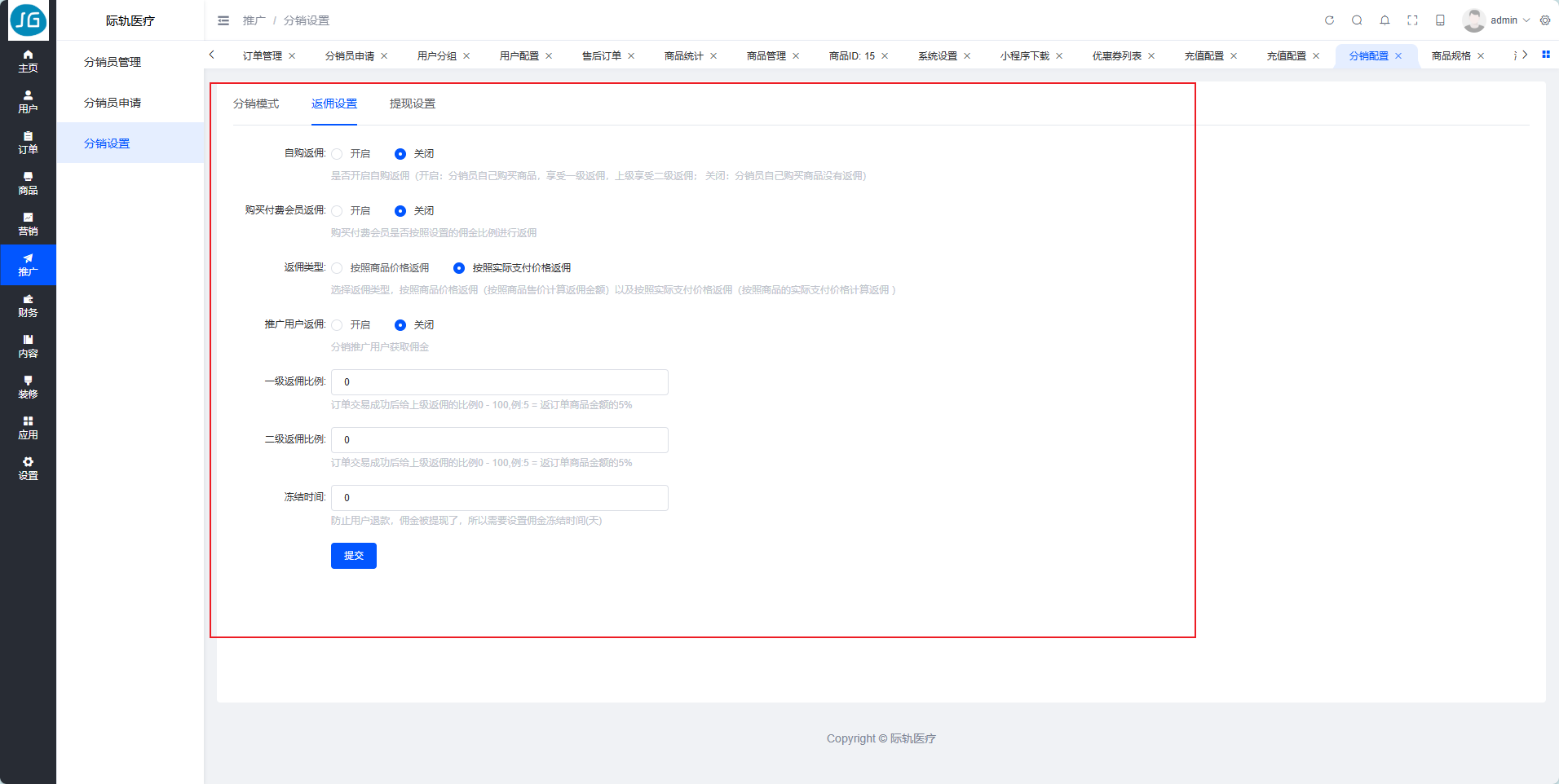Image resolution: width=1559 pixels, height=784 pixels.
Task: Switch to the 返佣设置 tab
Action: (334, 104)
